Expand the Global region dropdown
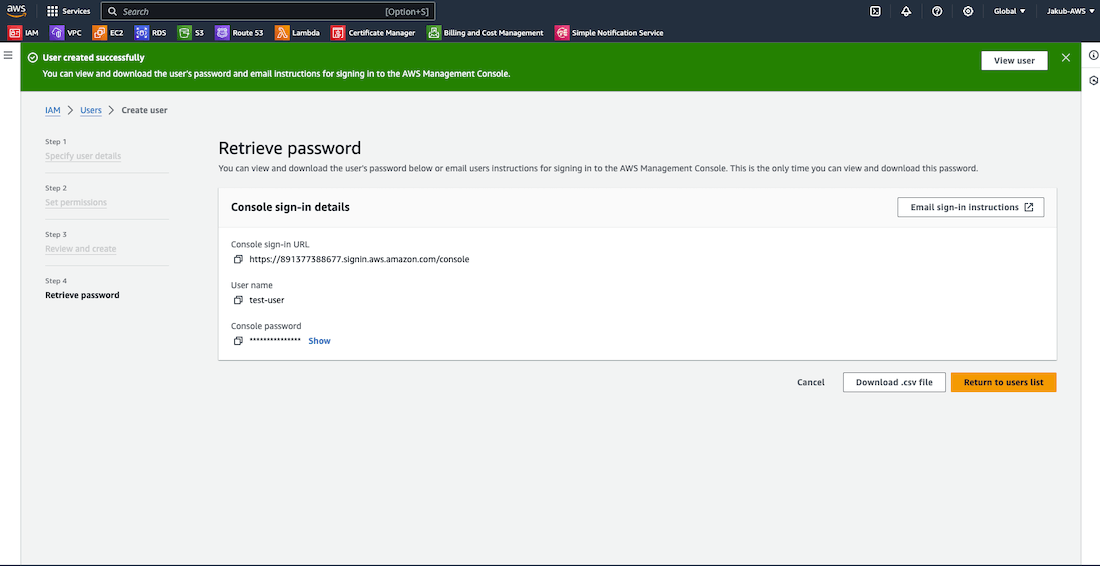 (x=1009, y=11)
